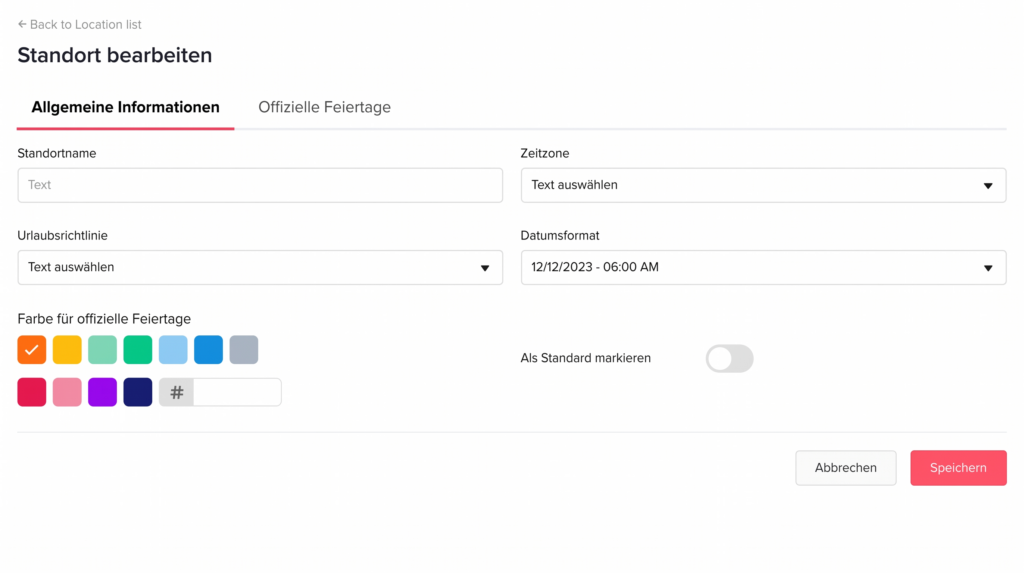This screenshot has width=1024, height=573.
Task: Open the Zeitzone dropdown
Action: 763,185
